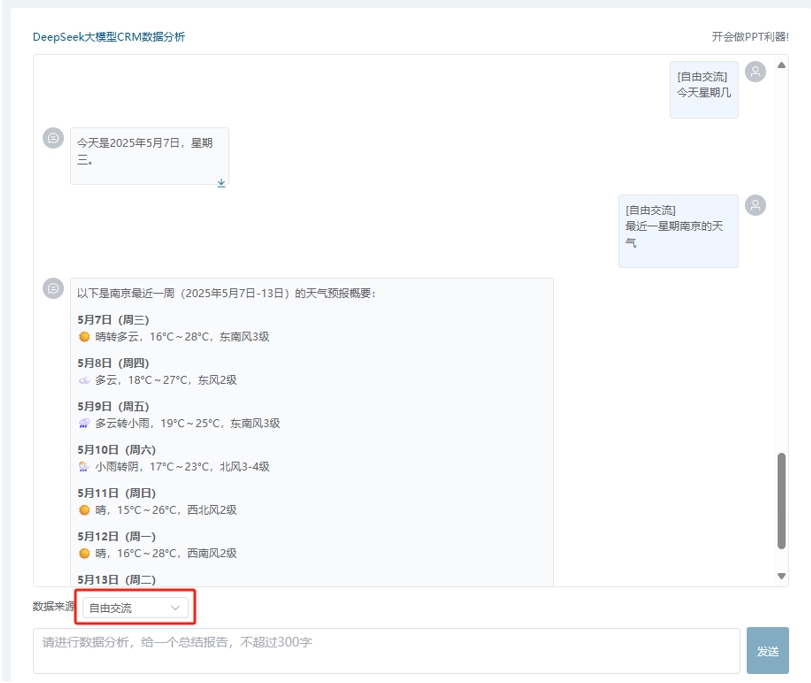811x683 pixels.
Task: Click the 今天星期几 user message bubble
Action: coord(704,89)
